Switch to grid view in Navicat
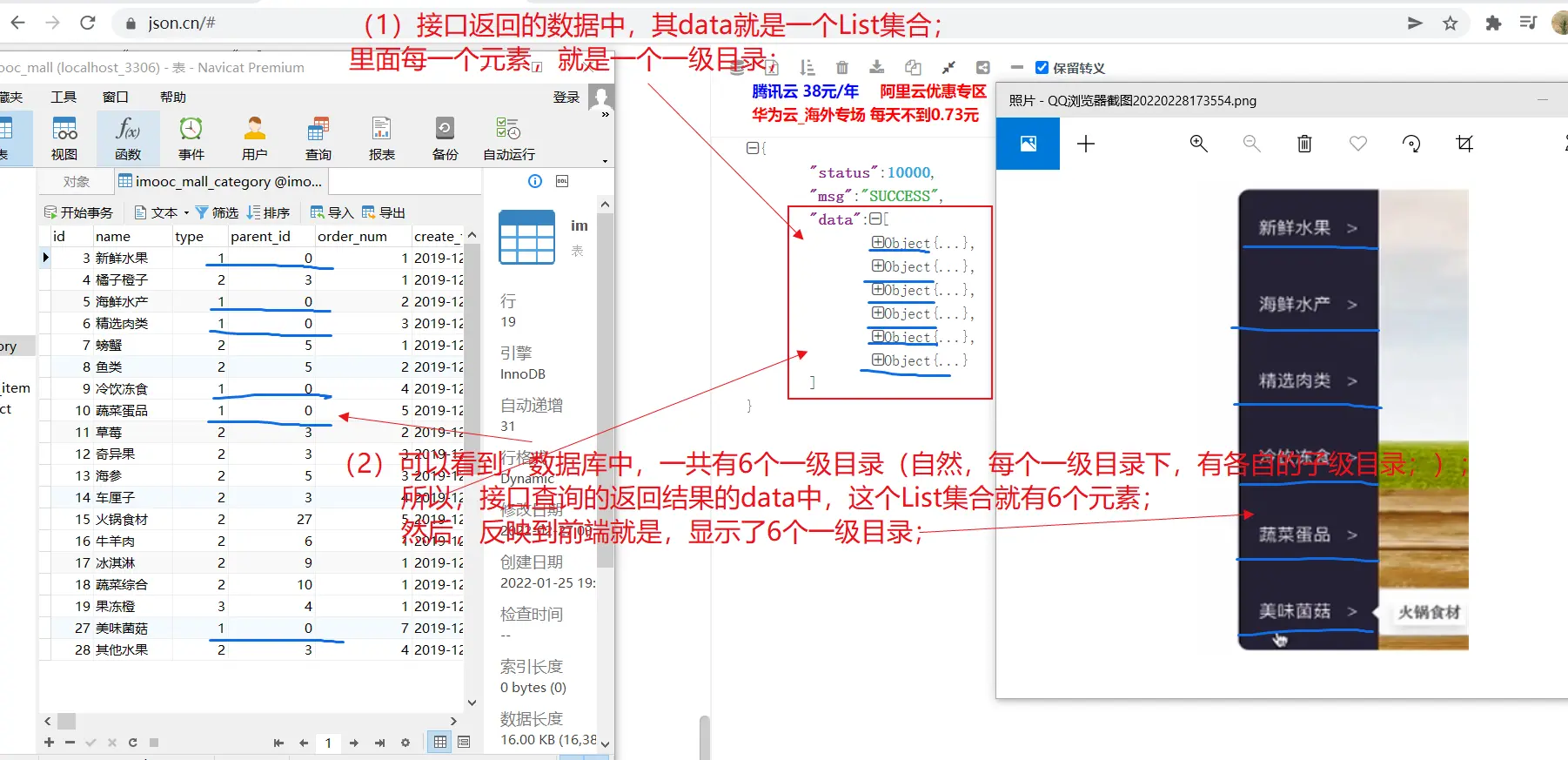Viewport: 1568px width, 760px height. 440,743
